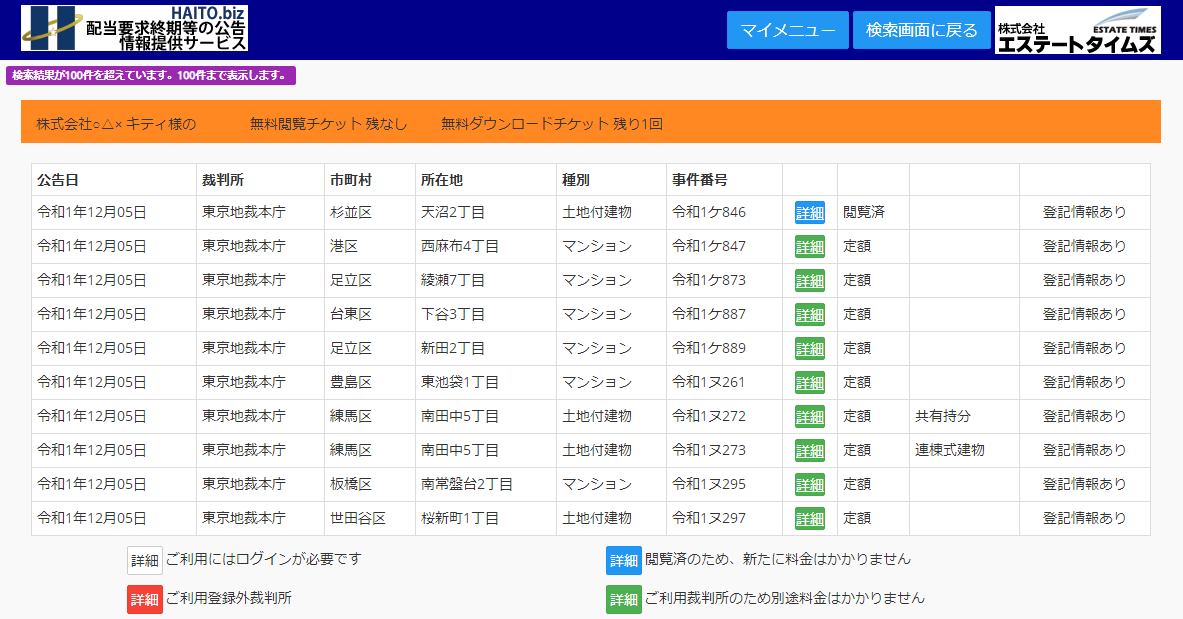Open 詳細 for case 令和1ケ847
Viewport: 1183px width, 619px height.
(x=809, y=246)
